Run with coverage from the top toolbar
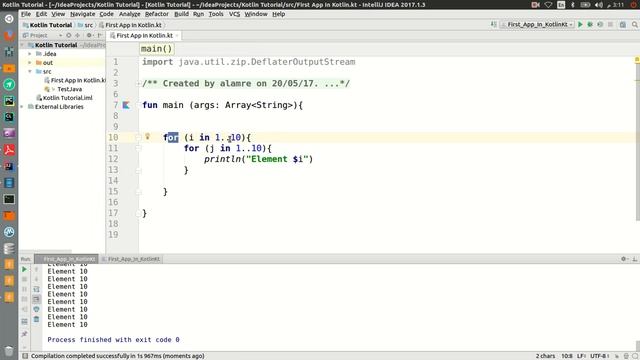The height and width of the screenshot is (360, 640). (x=600, y=24)
